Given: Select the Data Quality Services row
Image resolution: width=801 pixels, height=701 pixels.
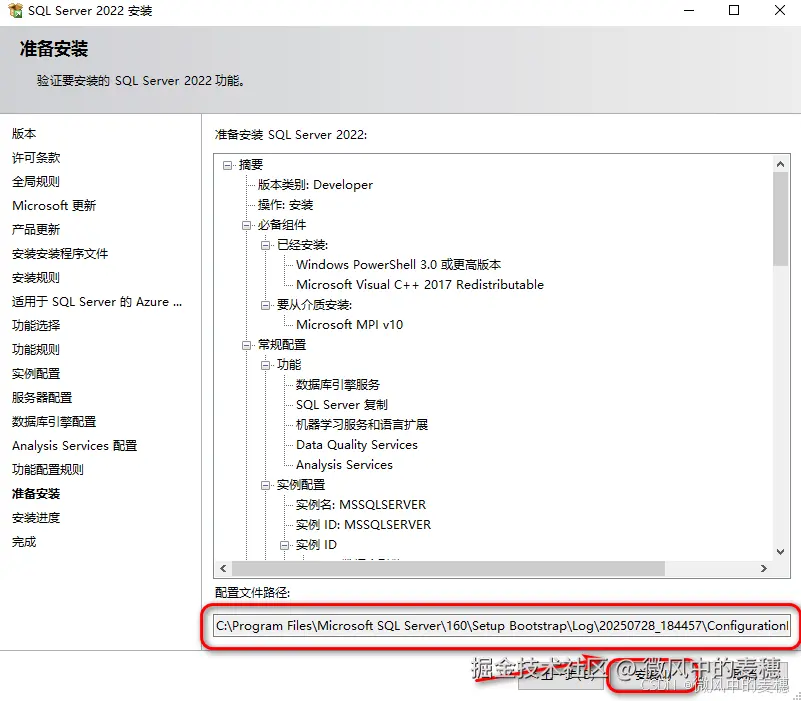Looking at the screenshot, I should [357, 445].
